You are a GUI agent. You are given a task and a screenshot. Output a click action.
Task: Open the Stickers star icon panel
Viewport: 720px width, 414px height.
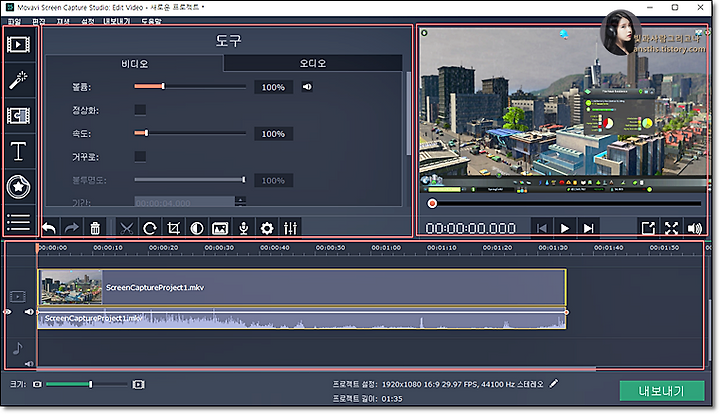pyautogui.click(x=18, y=186)
